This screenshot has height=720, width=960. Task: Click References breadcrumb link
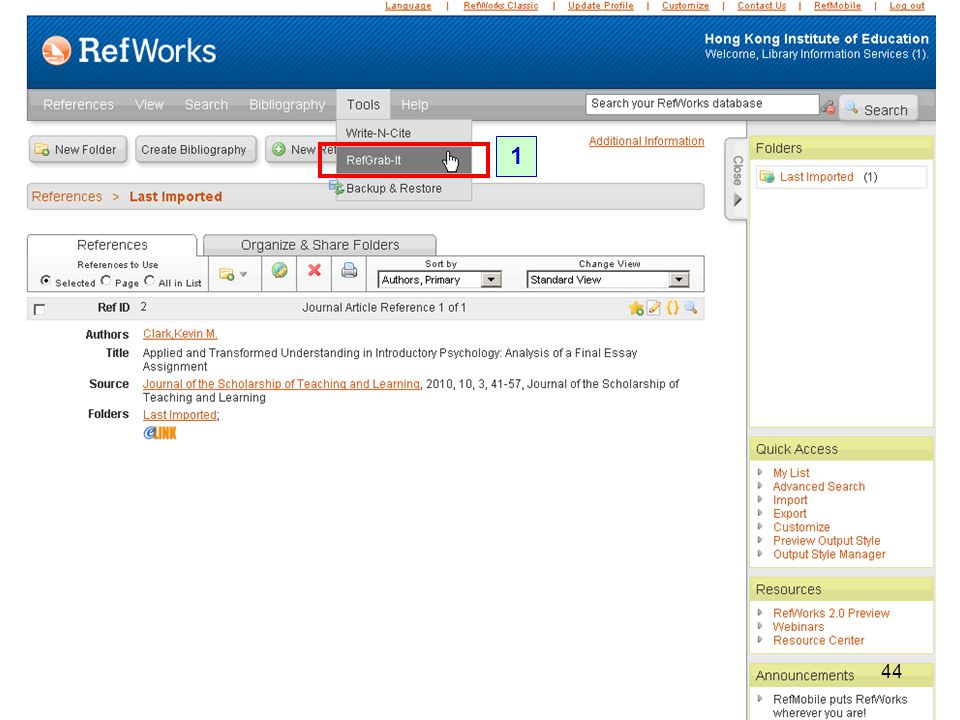[67, 197]
